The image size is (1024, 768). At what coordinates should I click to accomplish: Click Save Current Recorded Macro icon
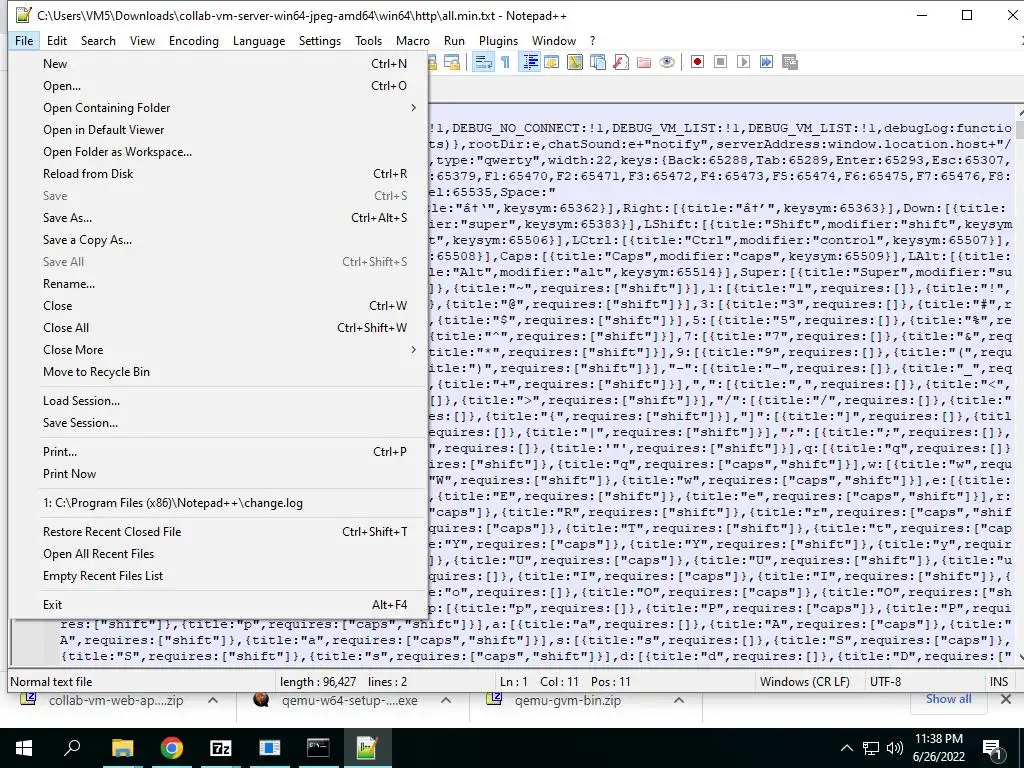click(790, 62)
